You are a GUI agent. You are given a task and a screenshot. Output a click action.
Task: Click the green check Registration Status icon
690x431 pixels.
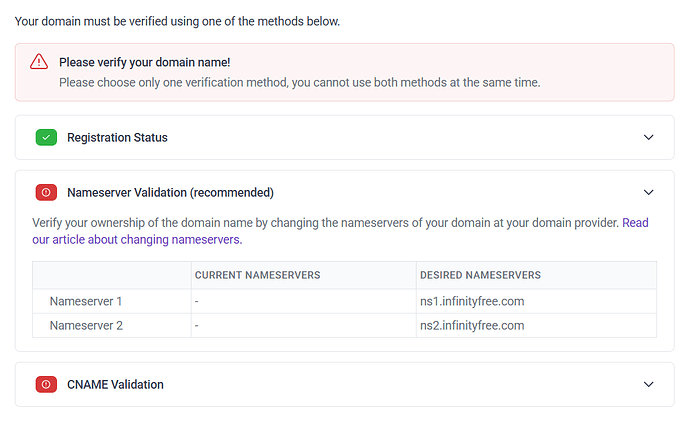[x=46, y=137]
